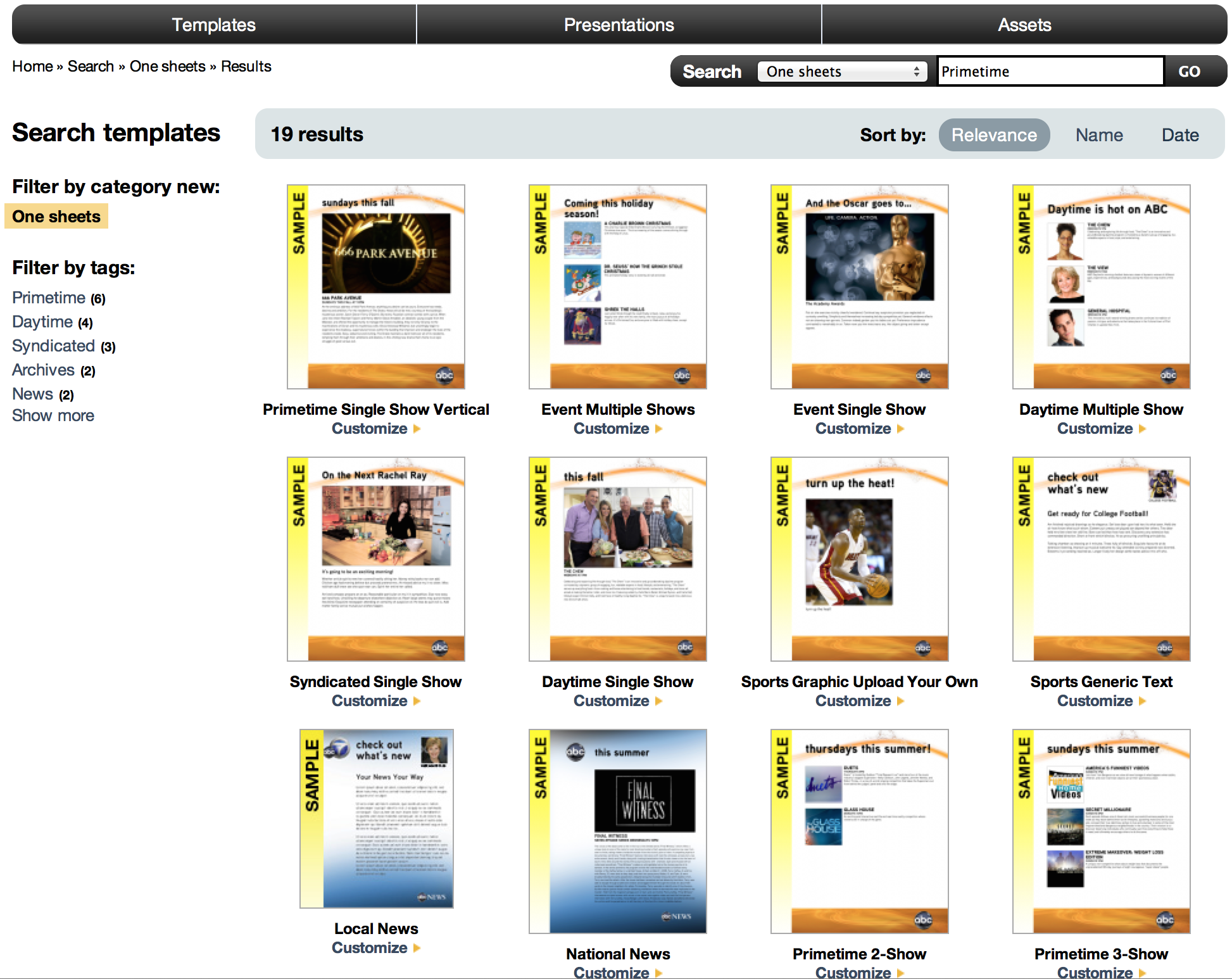Customize Sports Graphic Upload Your Own
The width and height of the screenshot is (1232, 979).
(860, 701)
